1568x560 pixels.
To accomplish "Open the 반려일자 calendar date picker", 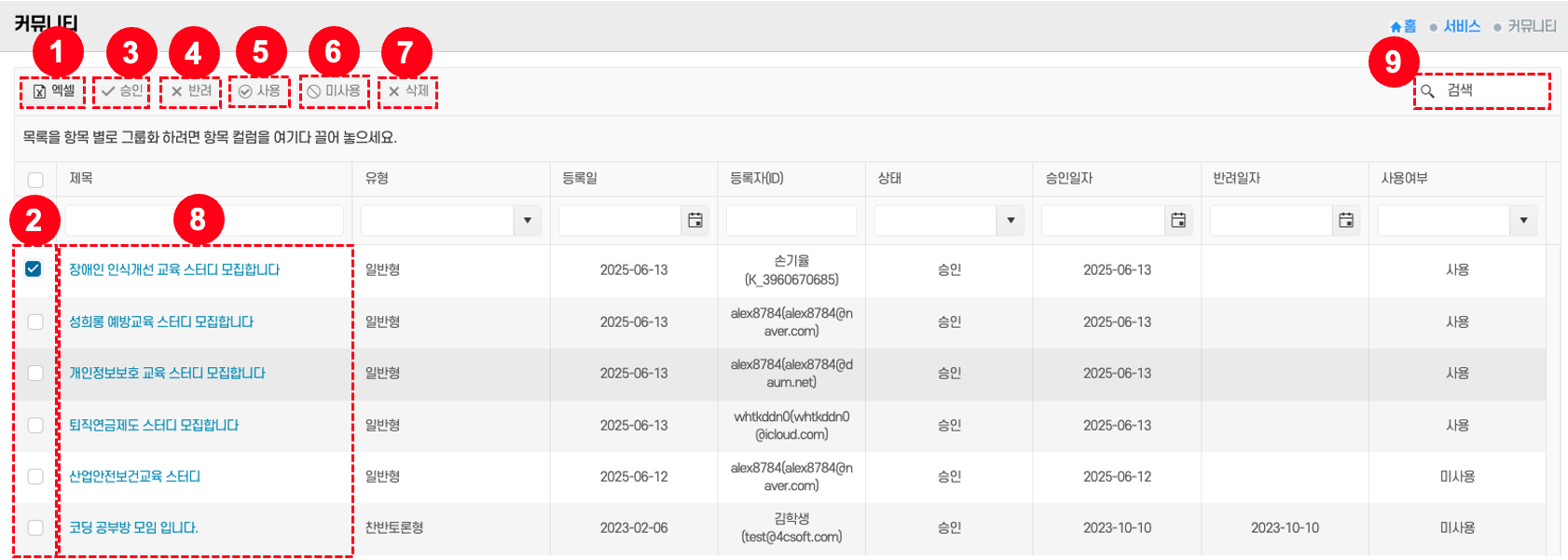I will [x=1346, y=221].
